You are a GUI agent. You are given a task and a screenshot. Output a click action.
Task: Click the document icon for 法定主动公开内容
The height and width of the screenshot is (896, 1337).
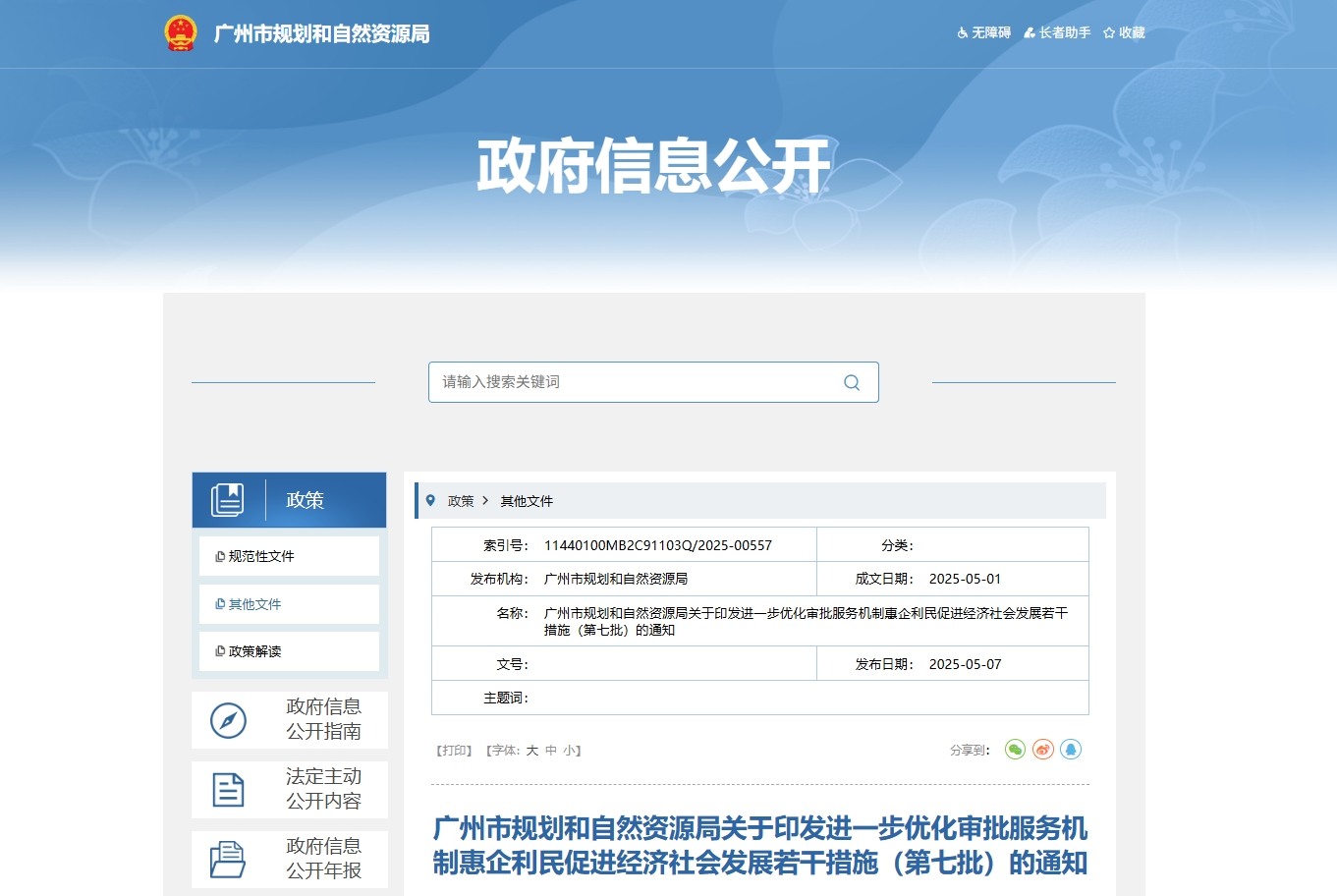click(228, 789)
